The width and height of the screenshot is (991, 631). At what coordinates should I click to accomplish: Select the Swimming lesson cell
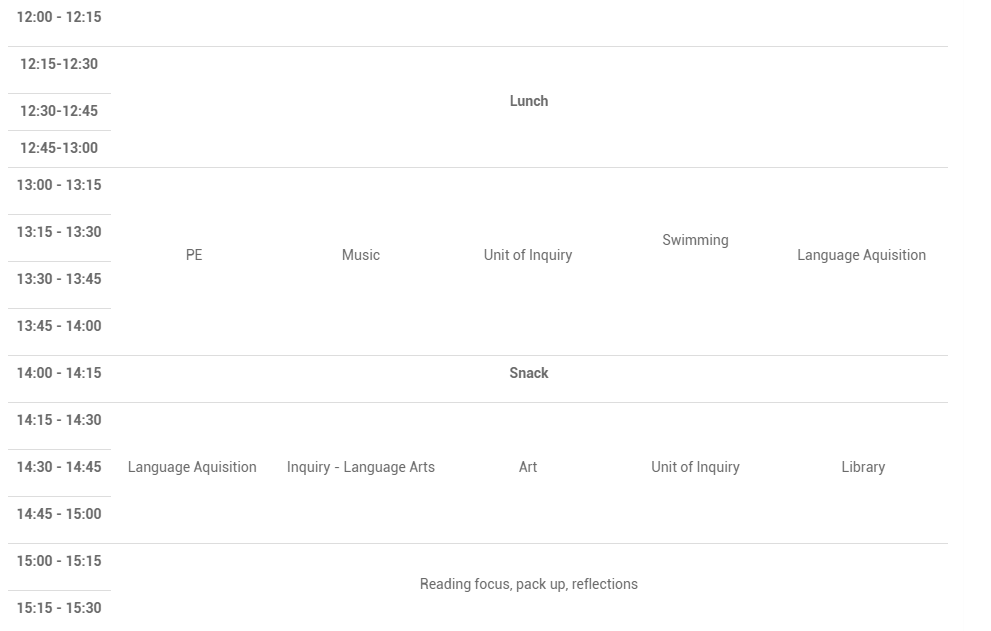click(x=695, y=240)
